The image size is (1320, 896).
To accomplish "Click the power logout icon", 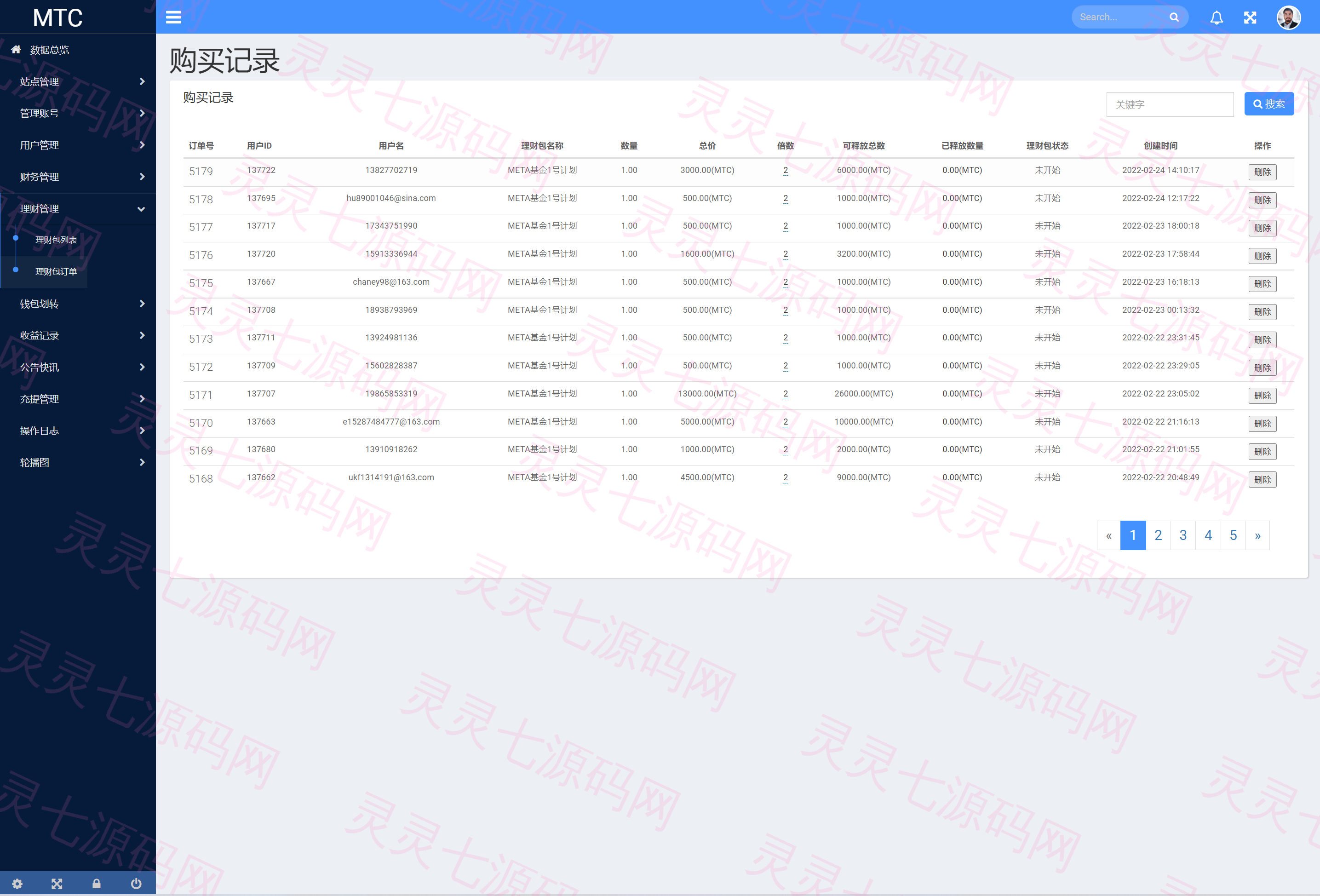I will tap(136, 884).
